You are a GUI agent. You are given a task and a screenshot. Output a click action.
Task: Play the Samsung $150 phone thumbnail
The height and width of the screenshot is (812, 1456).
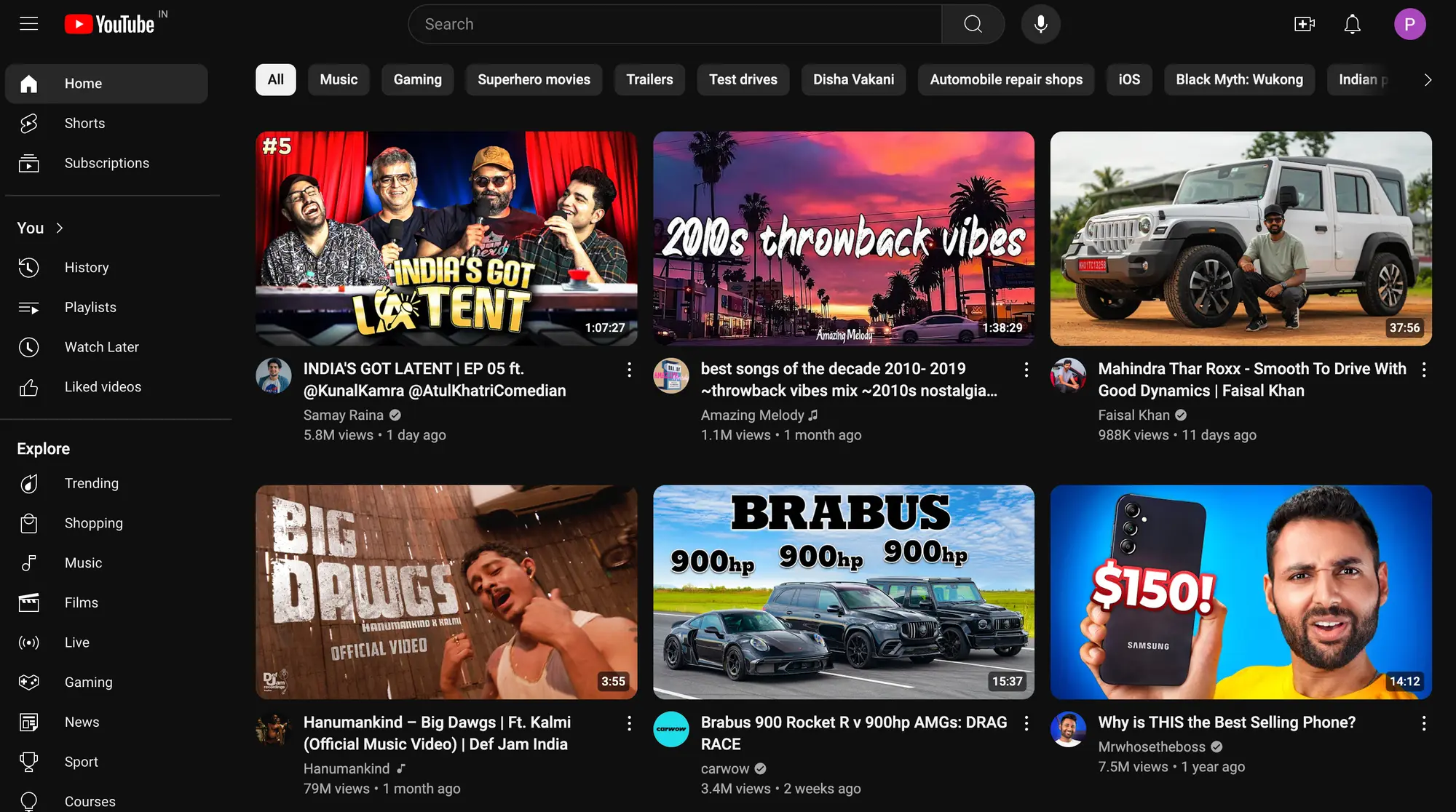click(x=1241, y=592)
